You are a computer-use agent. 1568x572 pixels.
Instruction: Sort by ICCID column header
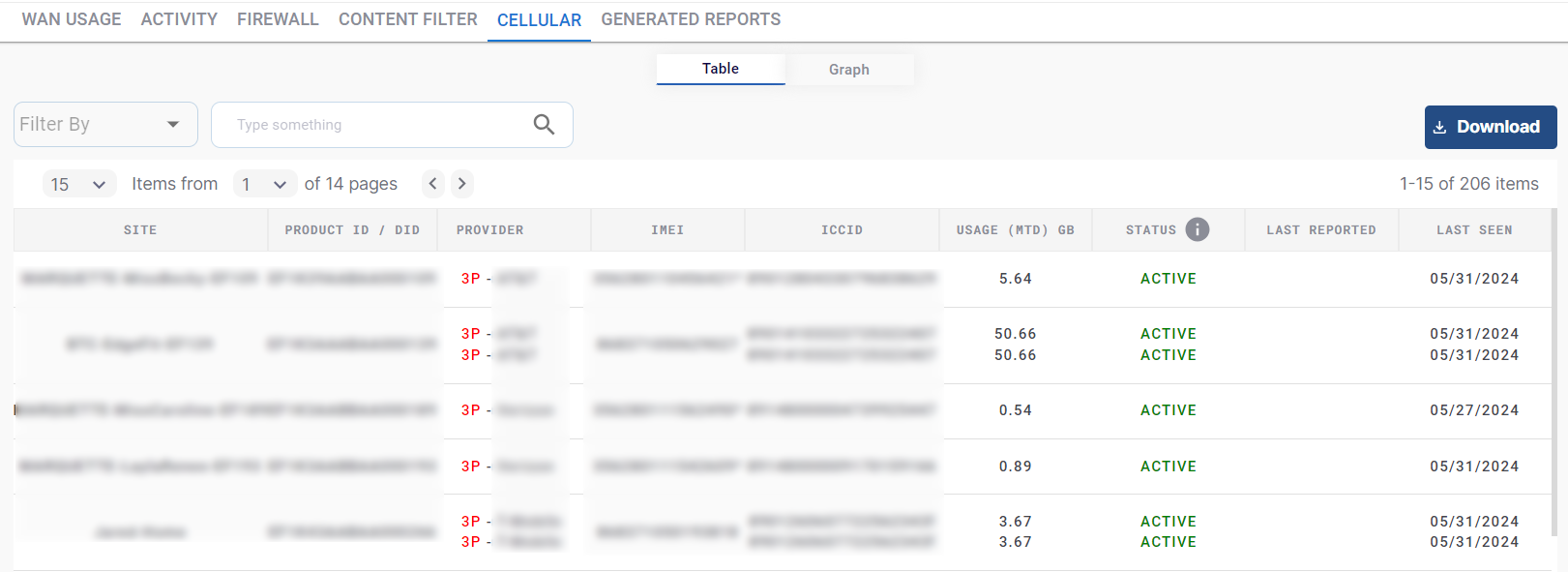click(x=842, y=230)
